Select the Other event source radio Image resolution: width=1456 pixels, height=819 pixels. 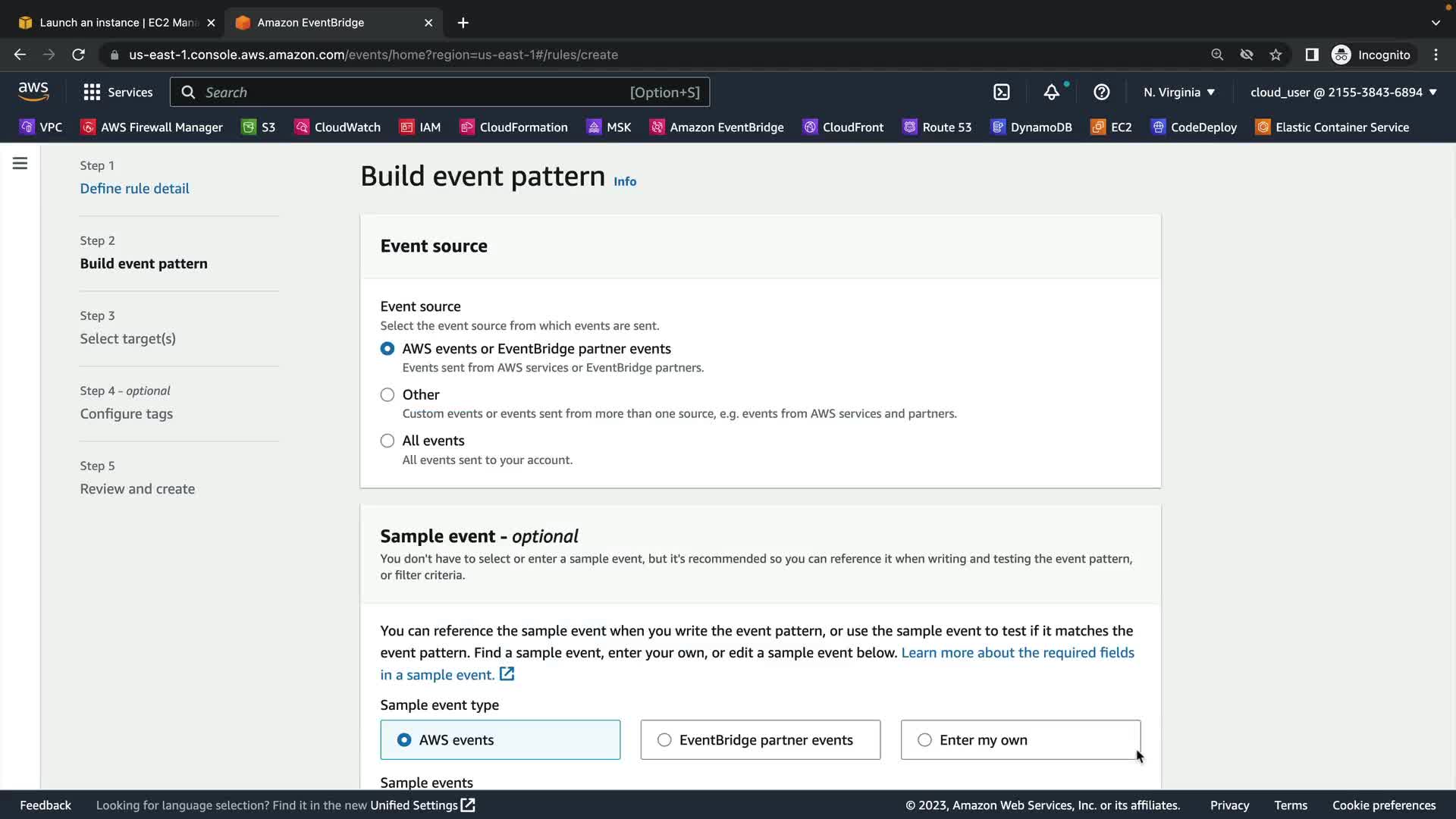(388, 395)
